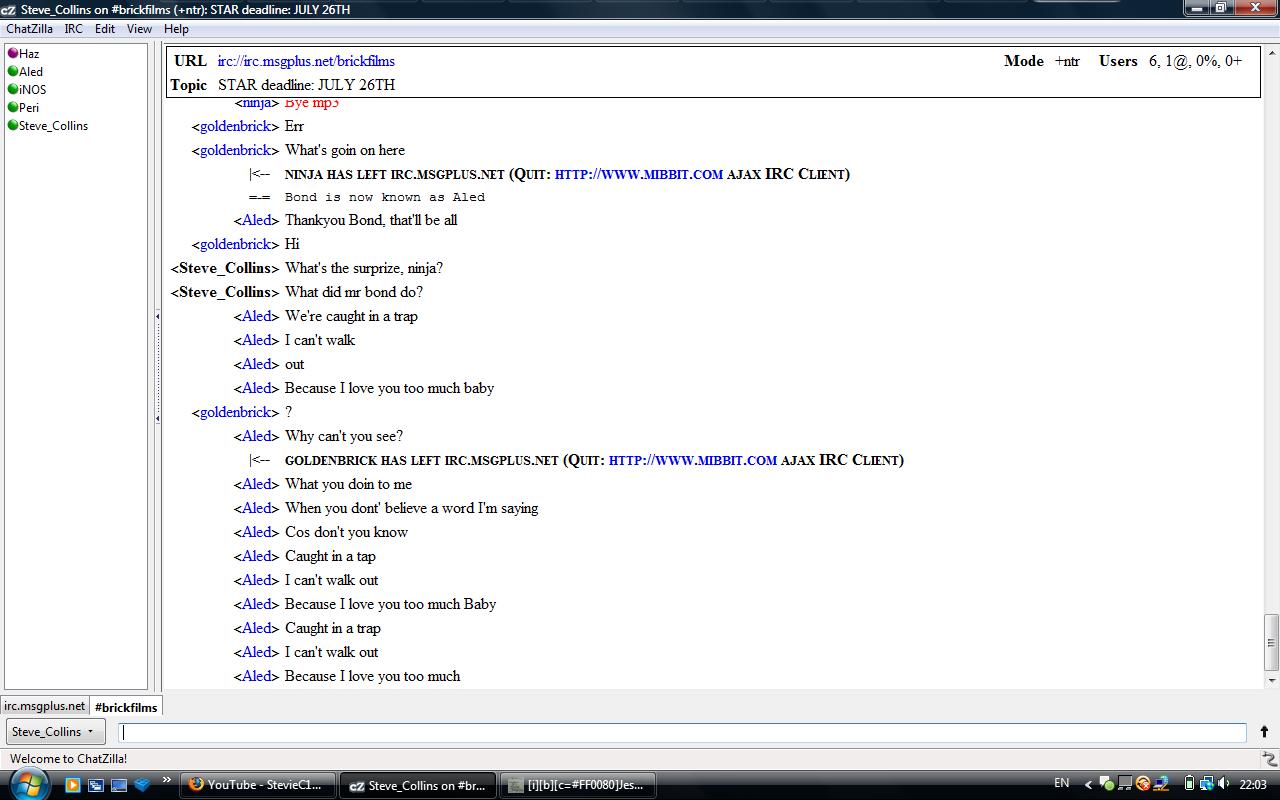Click the goldenbrick nick beside "What's goin on here"
Viewport: 1280px width, 800px height.
point(235,150)
